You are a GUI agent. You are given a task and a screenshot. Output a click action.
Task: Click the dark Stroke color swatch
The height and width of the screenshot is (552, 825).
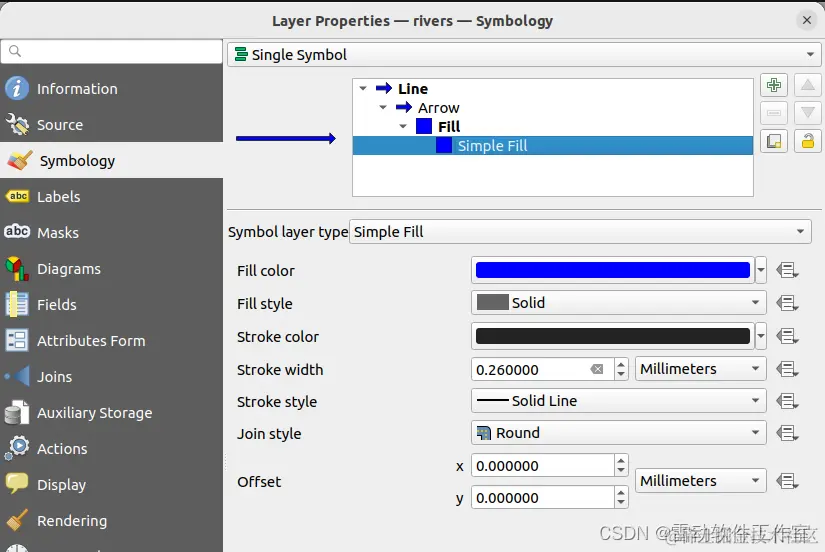pyautogui.click(x=612, y=336)
